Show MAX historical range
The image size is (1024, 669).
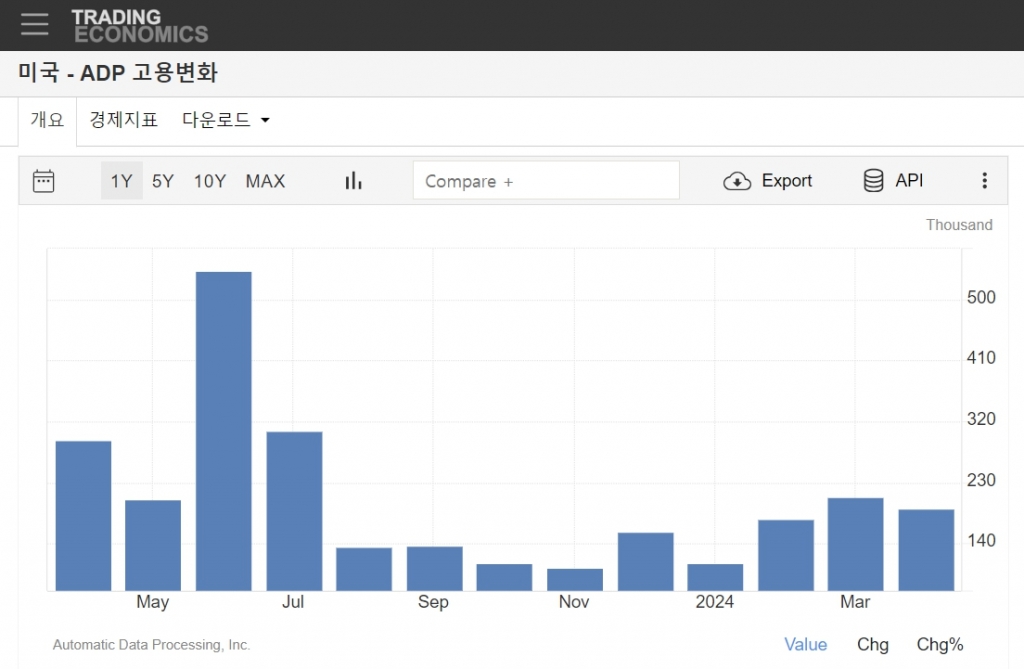pos(265,181)
